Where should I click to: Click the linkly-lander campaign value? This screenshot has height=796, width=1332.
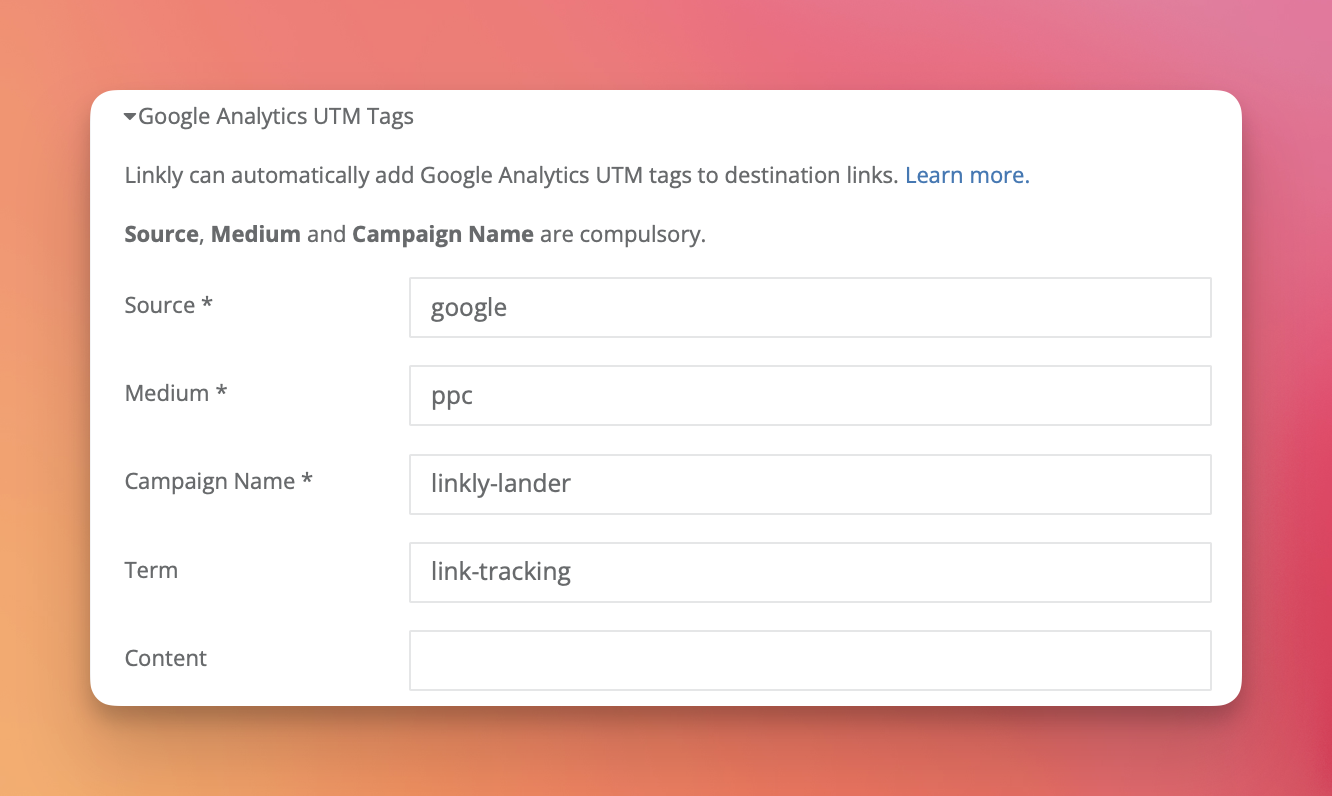(x=499, y=484)
